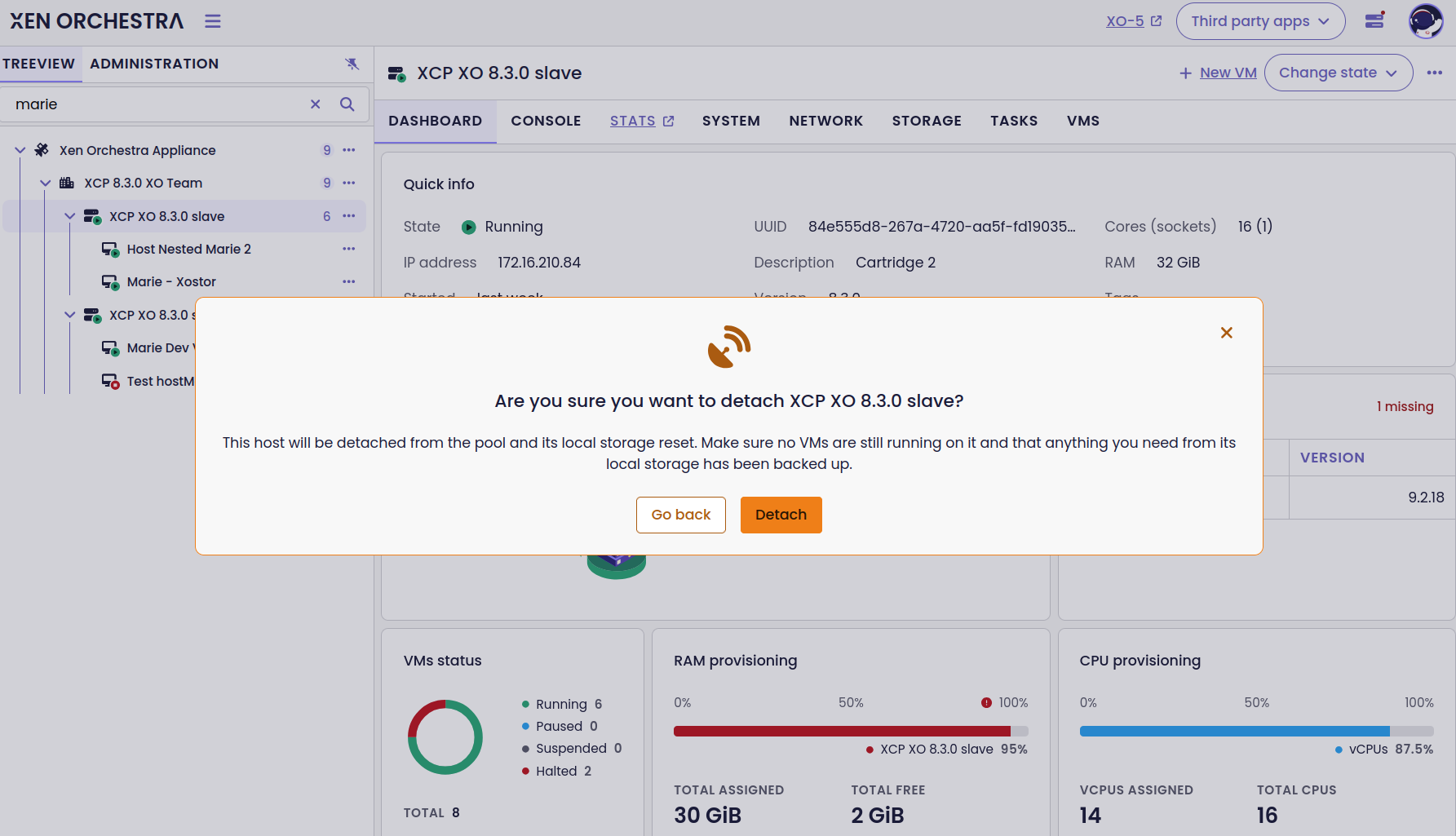Collapse the second XCP XO 8.3.0 host node
This screenshot has height=836, width=1456.
coord(70,315)
